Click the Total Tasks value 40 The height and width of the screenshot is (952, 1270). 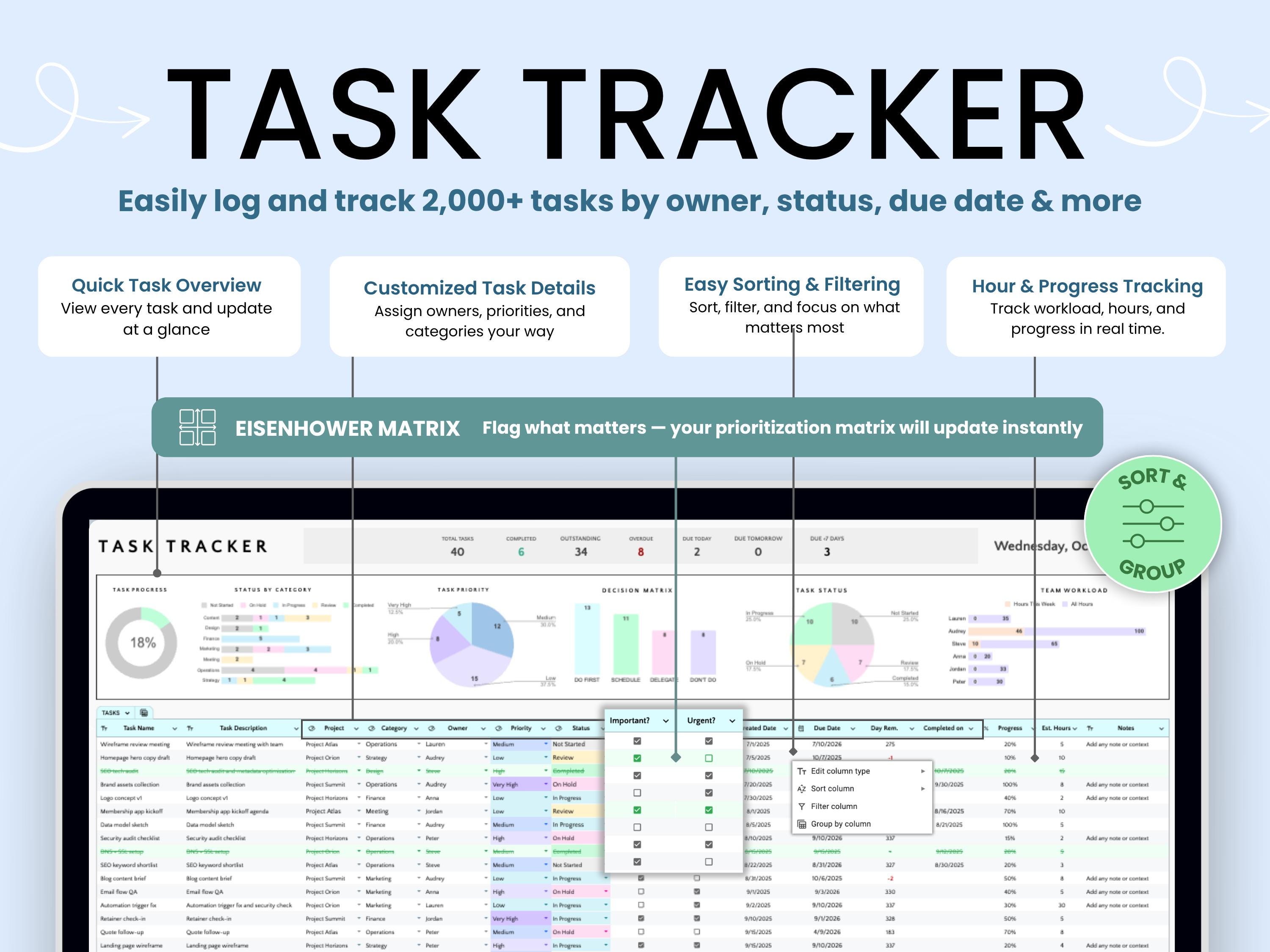[457, 552]
